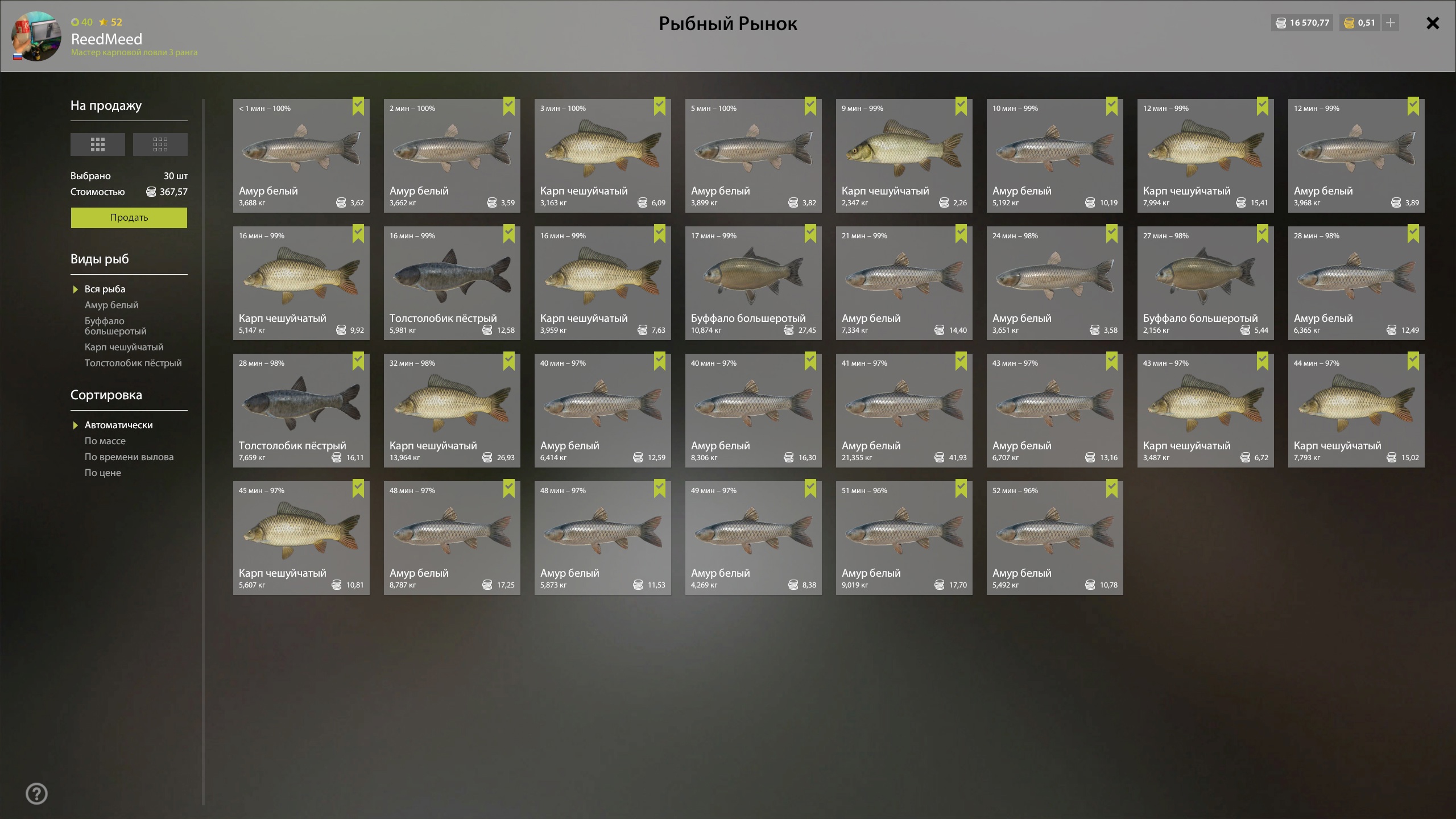Click the silver coins balance icon

click(x=1281, y=23)
